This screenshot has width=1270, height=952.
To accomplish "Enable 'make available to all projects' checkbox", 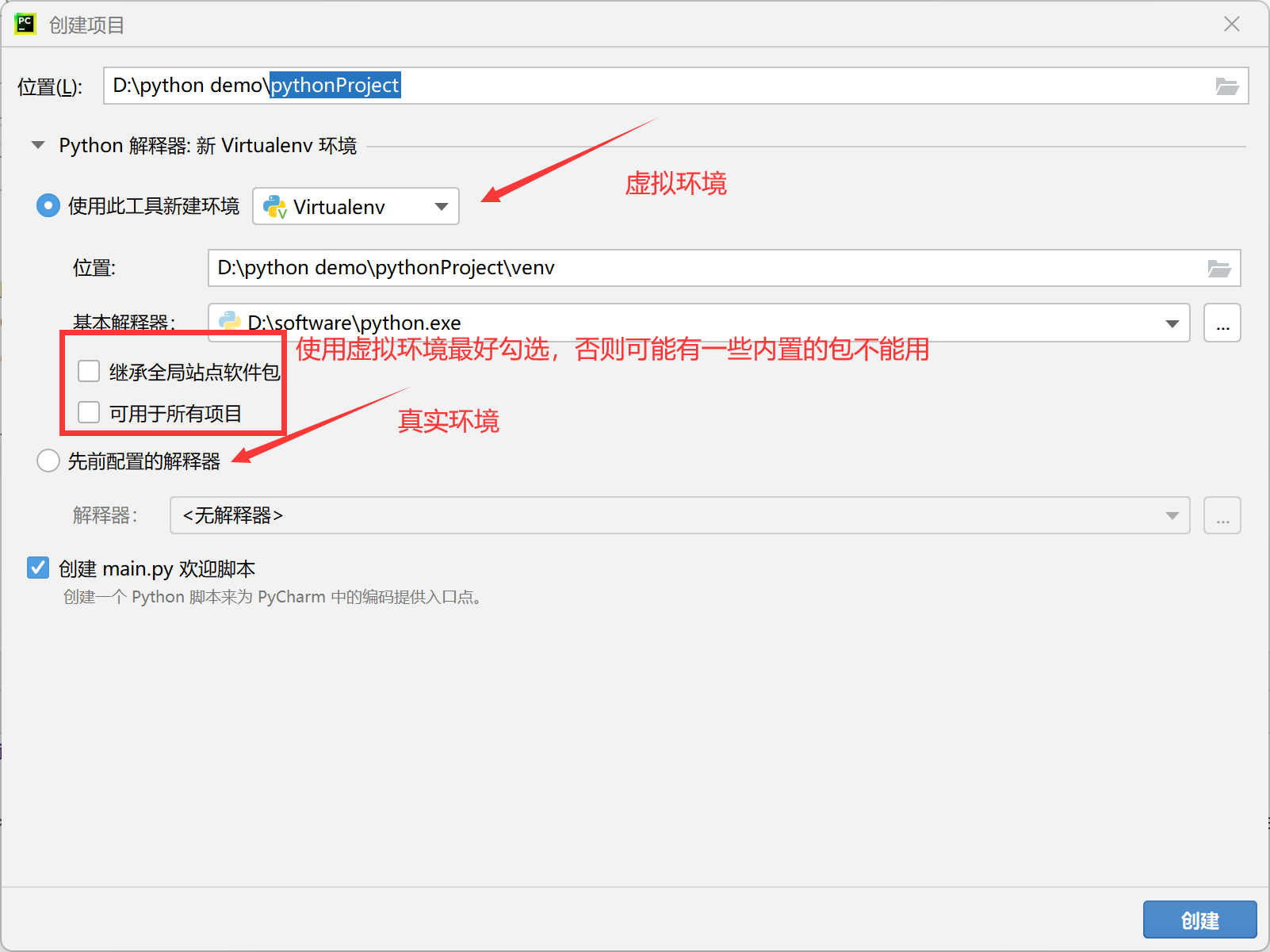I will click(89, 412).
